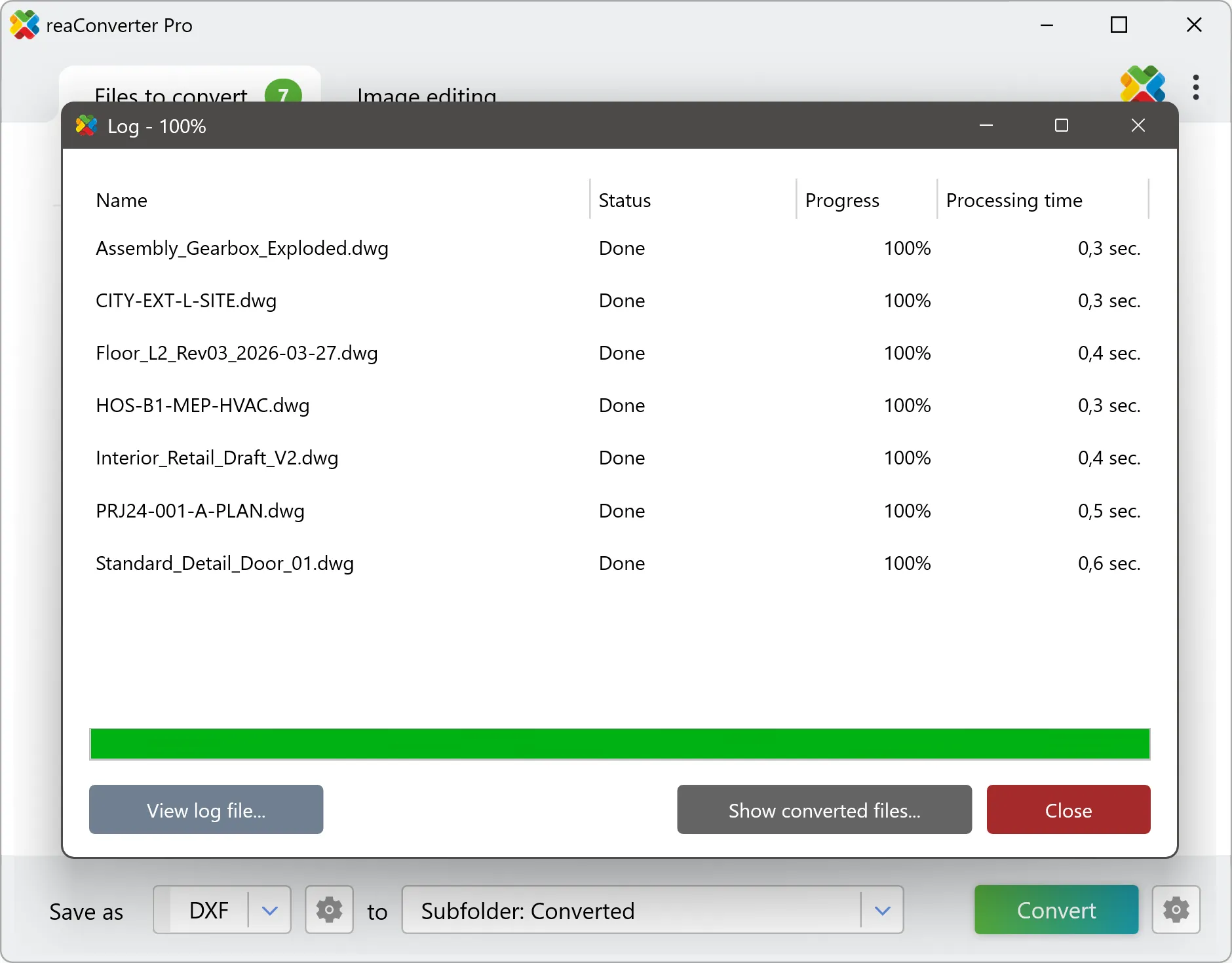Screen dimensions: 1232x963
Task: Open format settings gear beside DXF
Action: coord(328,910)
